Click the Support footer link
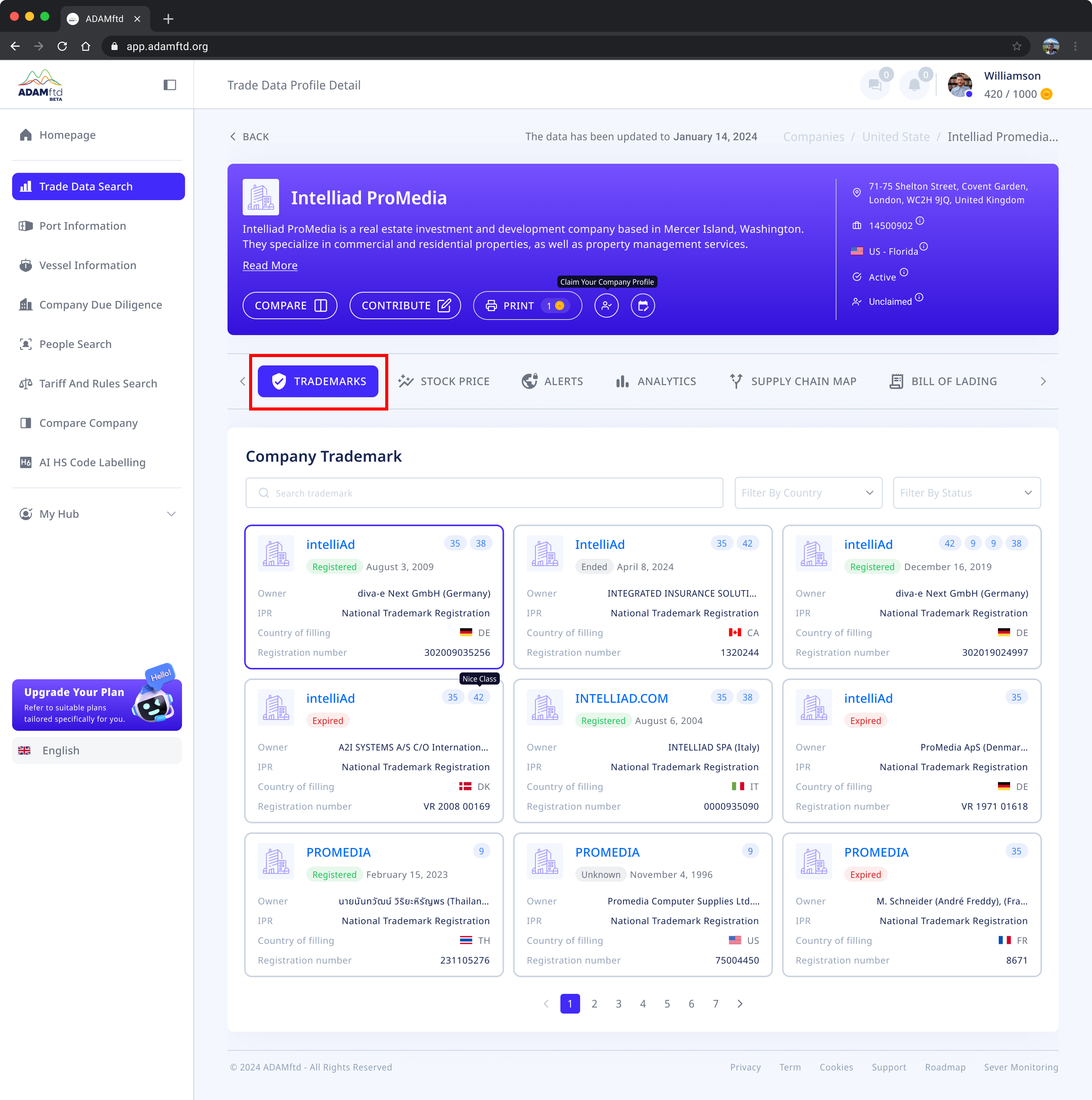Image resolution: width=1092 pixels, height=1100 pixels. [x=889, y=1067]
